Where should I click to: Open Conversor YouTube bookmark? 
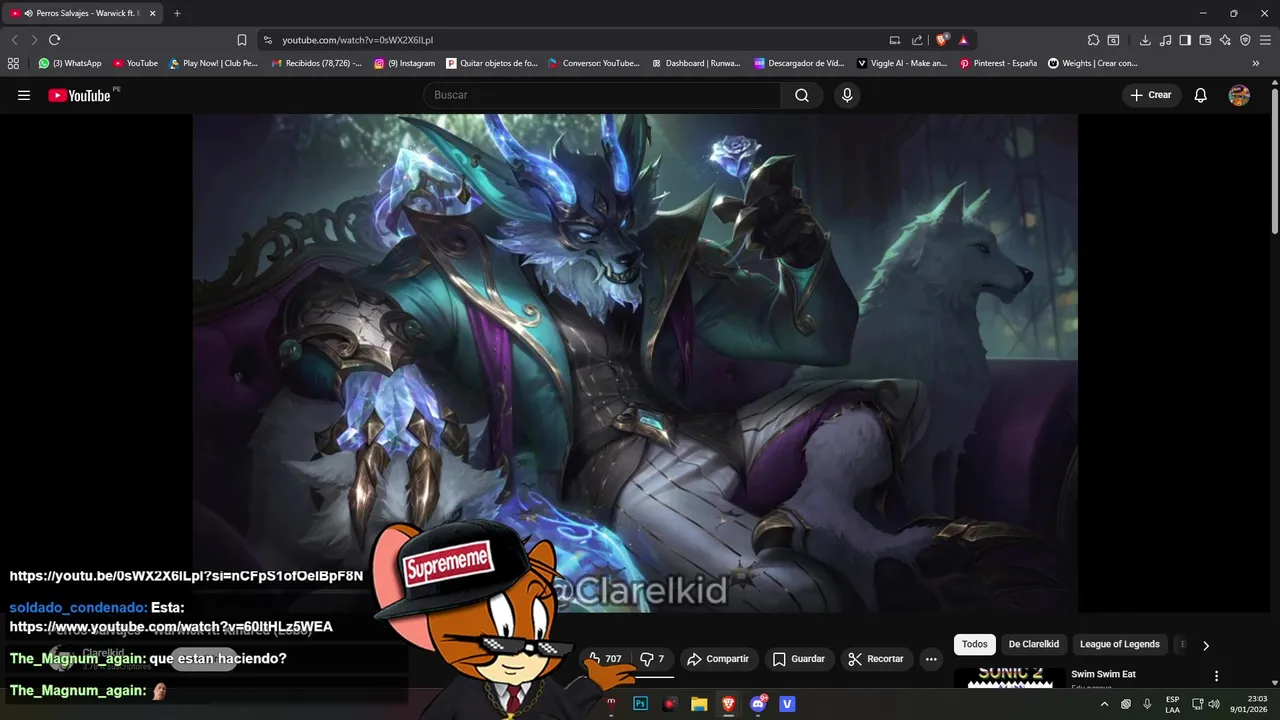click(594, 63)
